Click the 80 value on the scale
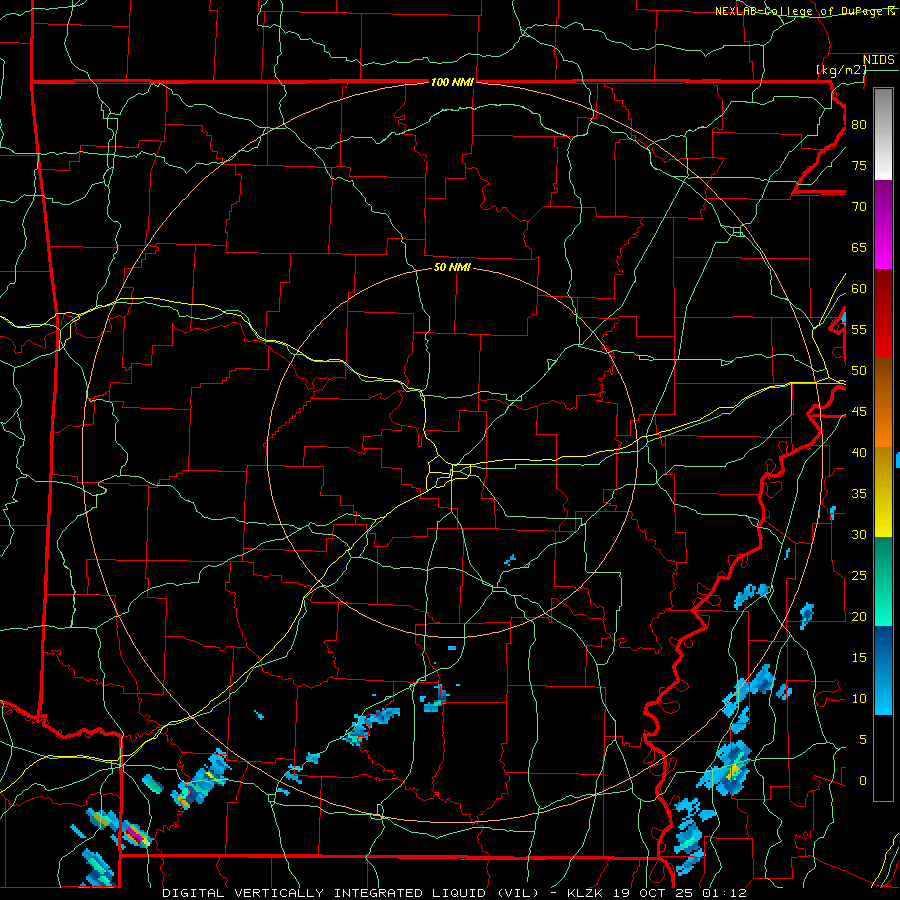The image size is (900, 900). (x=859, y=125)
